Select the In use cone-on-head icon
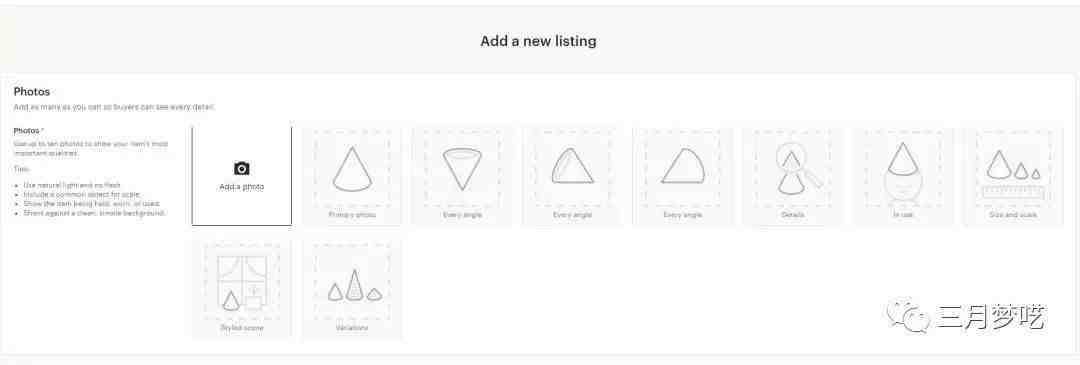Image resolution: width=1080 pixels, height=365 pixels. (x=903, y=171)
